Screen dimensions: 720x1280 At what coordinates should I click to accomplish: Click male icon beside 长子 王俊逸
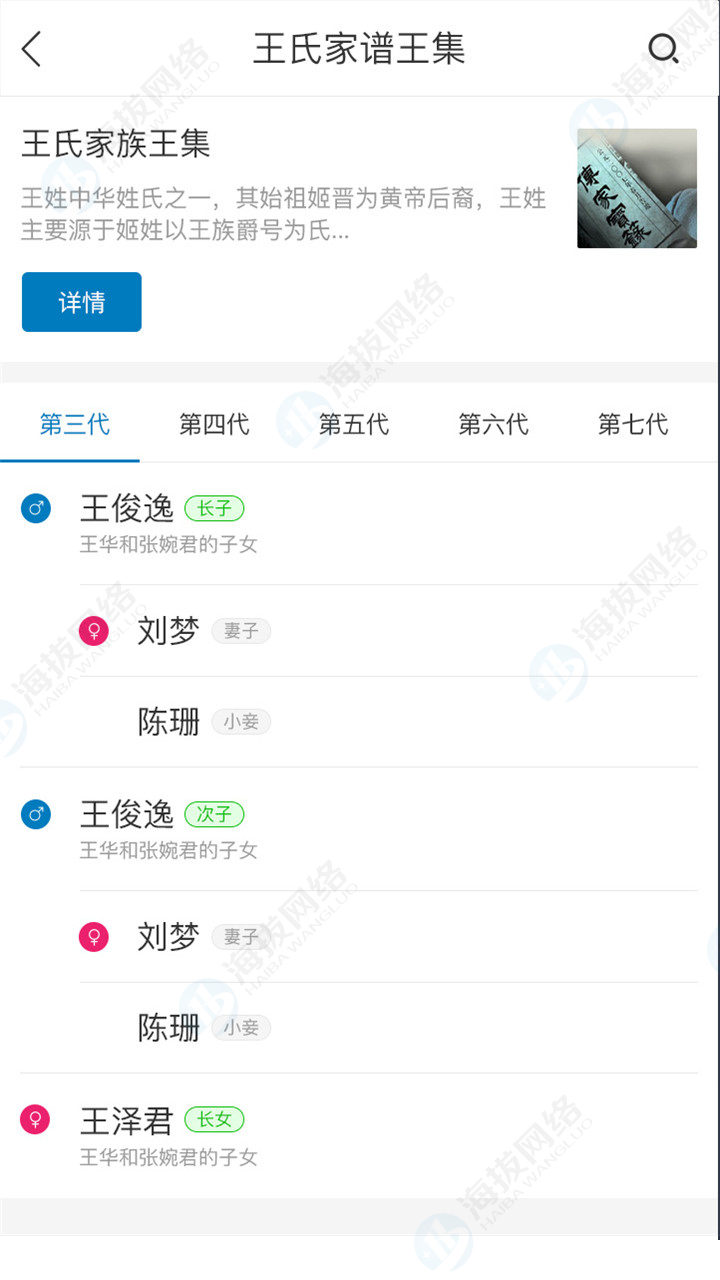(x=36, y=510)
